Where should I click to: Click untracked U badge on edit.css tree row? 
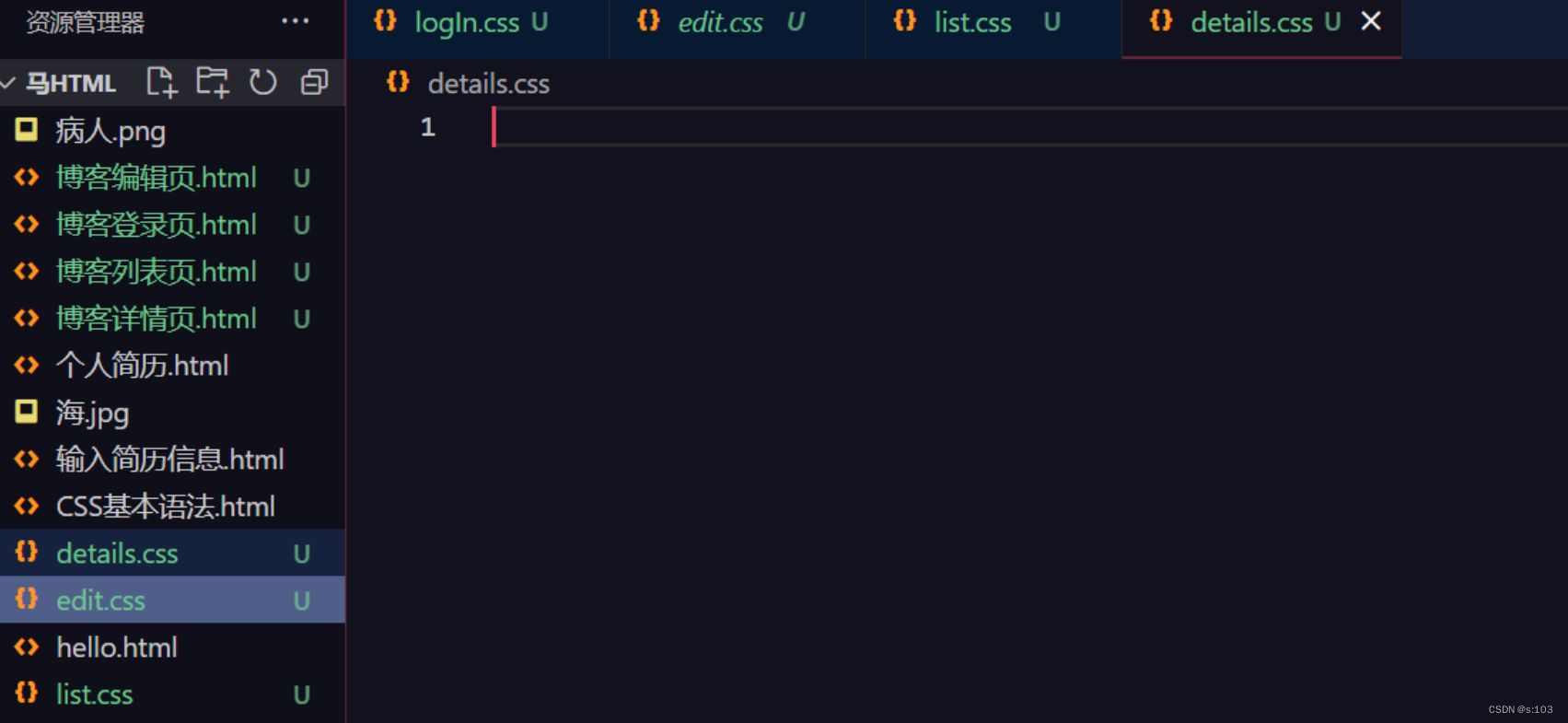(302, 601)
